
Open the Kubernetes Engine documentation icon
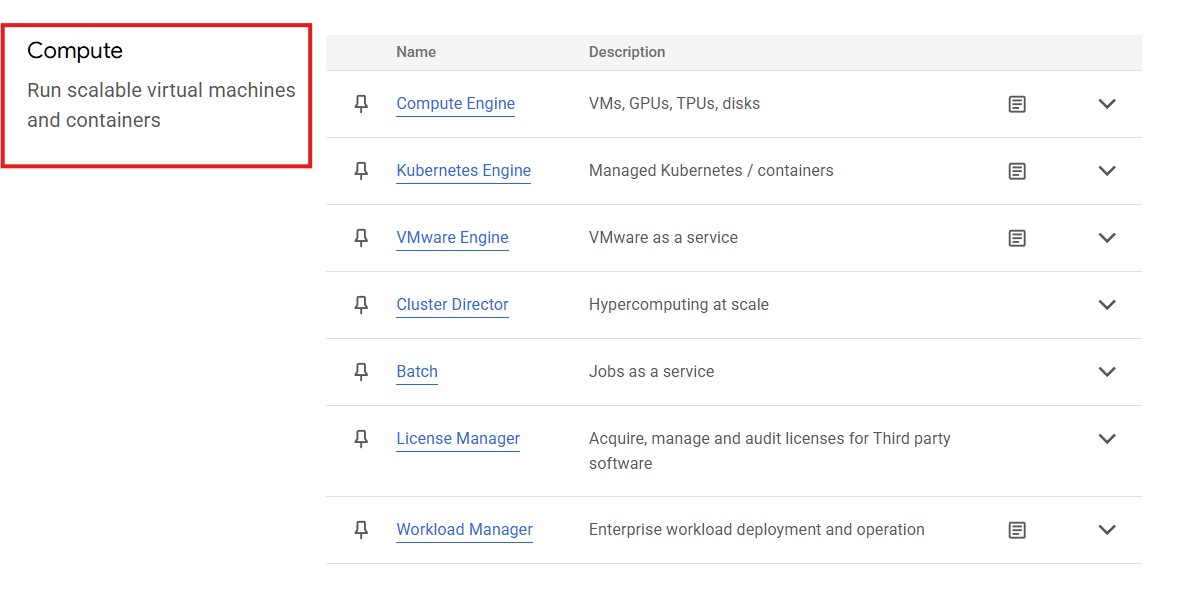[1017, 171]
